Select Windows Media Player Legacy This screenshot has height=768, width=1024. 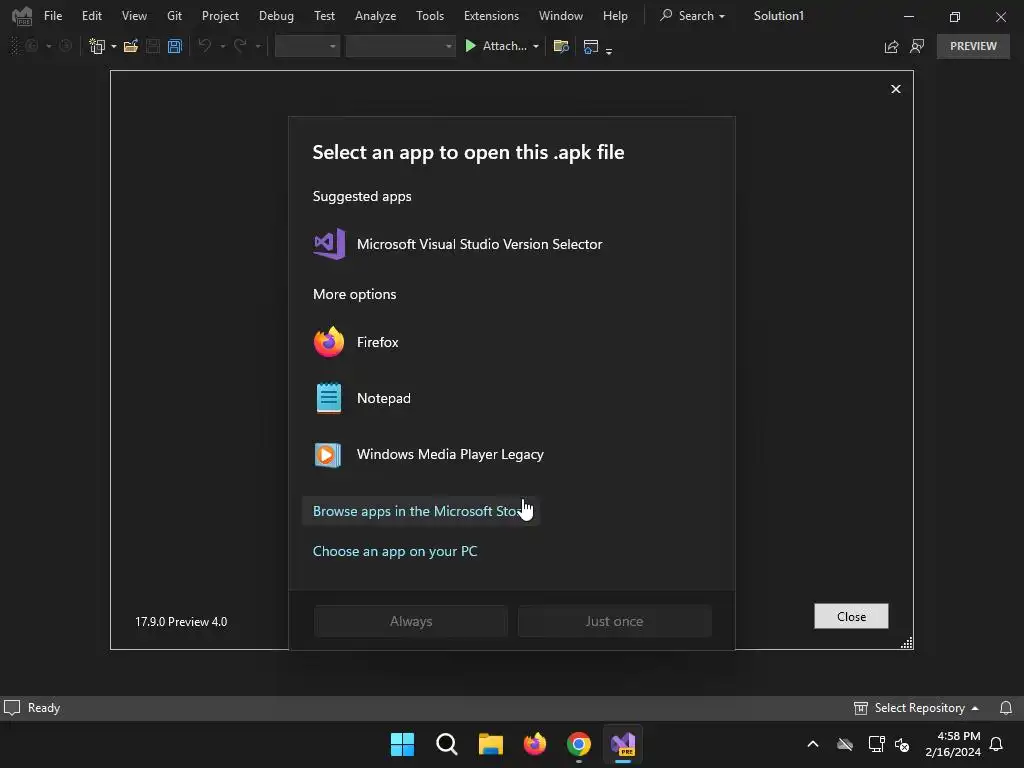click(511, 455)
